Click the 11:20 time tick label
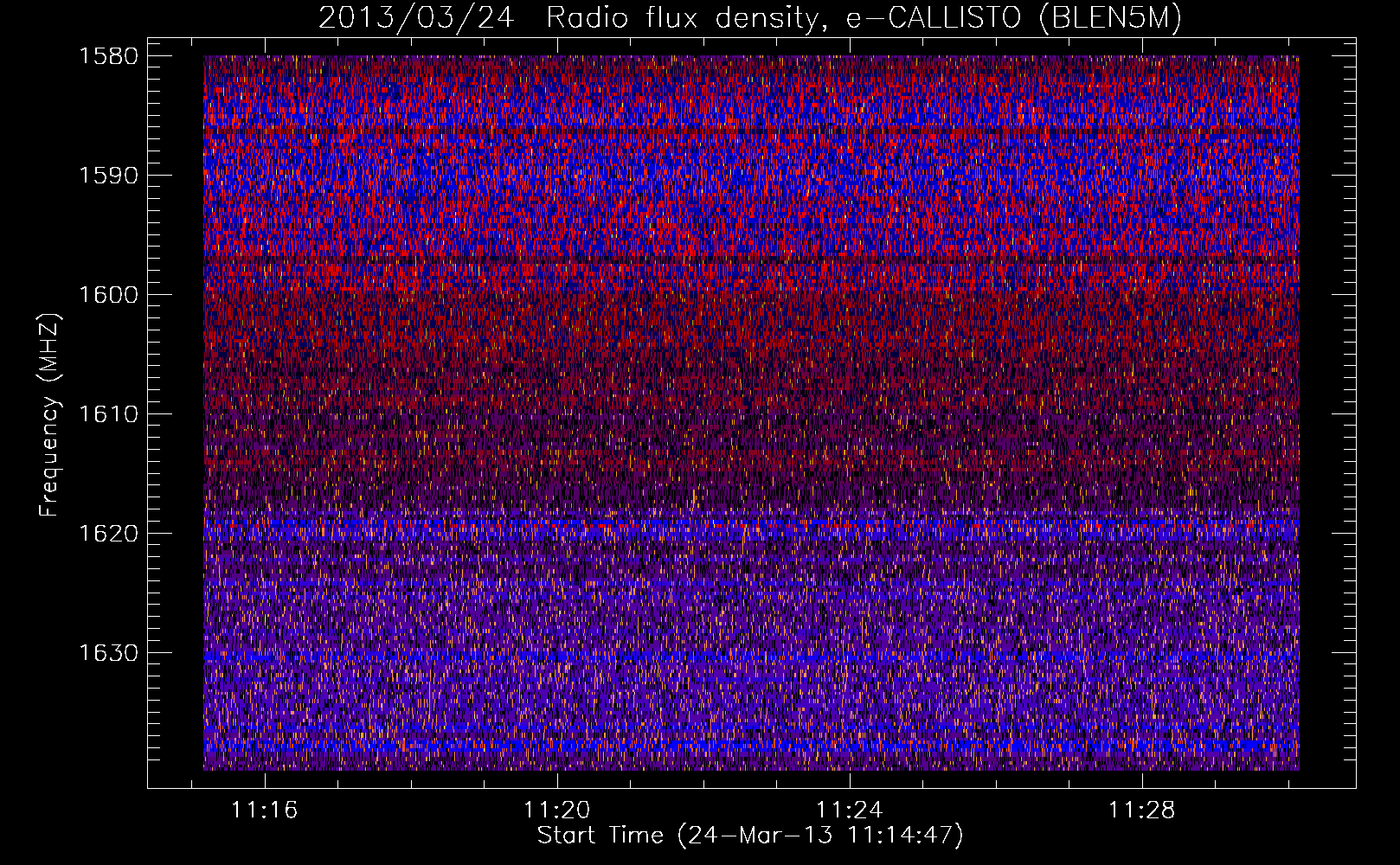Viewport: 1400px width, 865px height. pos(557,810)
